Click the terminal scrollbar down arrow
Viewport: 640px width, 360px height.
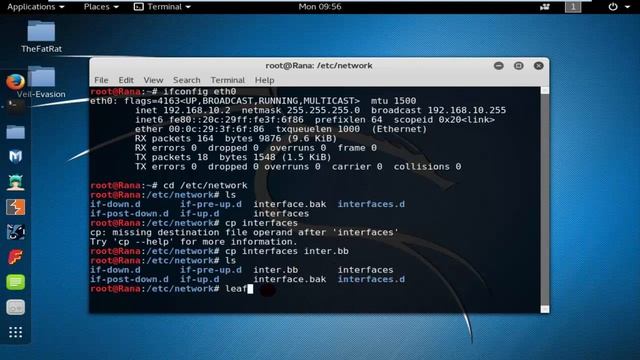[x=544, y=309]
